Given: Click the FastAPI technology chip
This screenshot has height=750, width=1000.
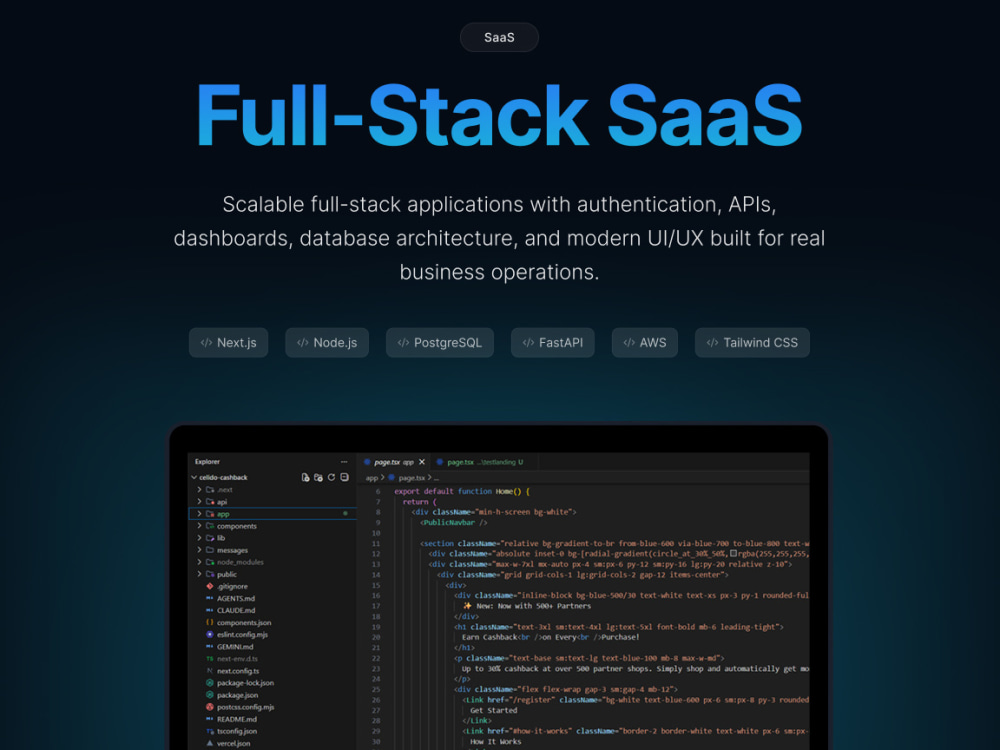Looking at the screenshot, I should pos(553,342).
